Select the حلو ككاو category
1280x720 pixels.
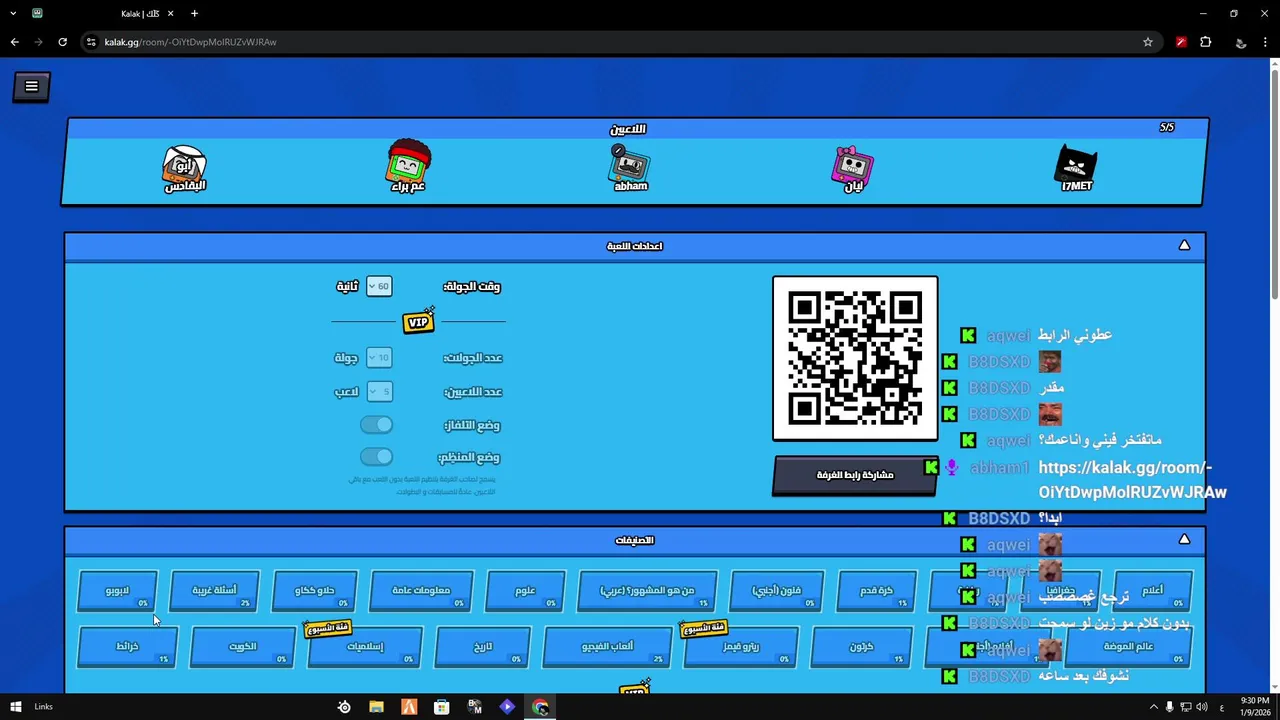(315, 590)
